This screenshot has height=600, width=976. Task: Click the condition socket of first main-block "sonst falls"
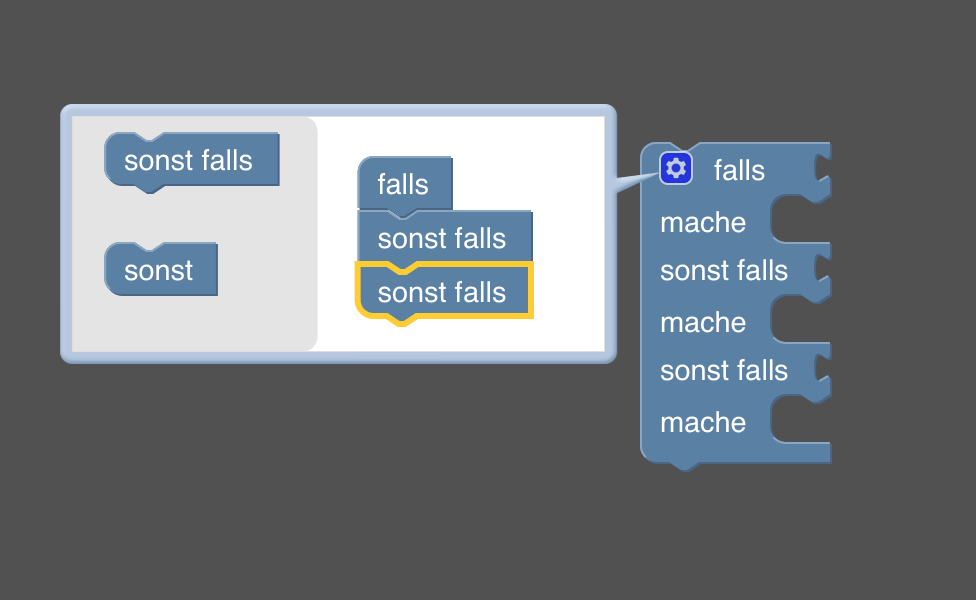tap(824, 271)
